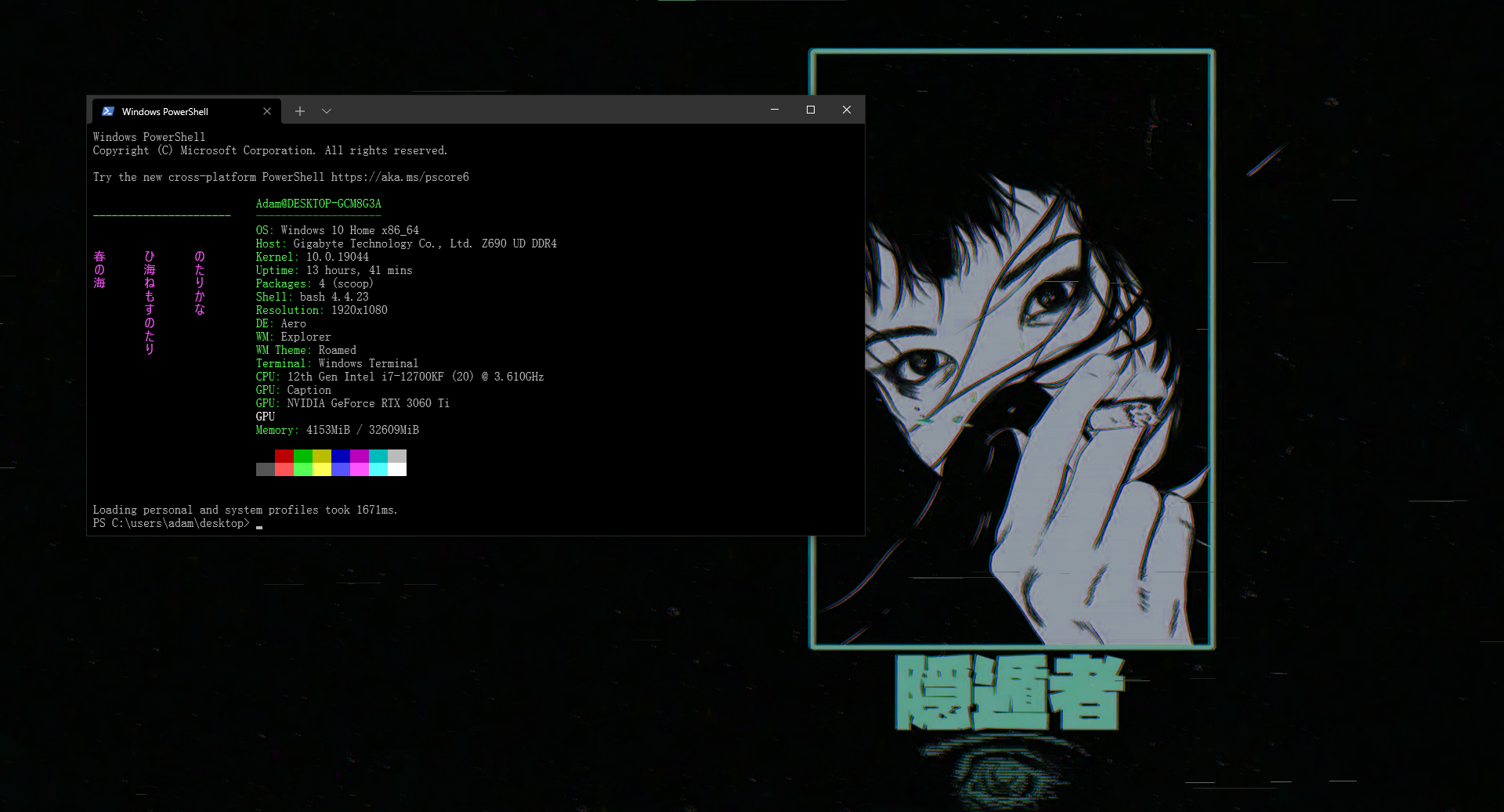This screenshot has height=812, width=1504.
Task: Click the Adam@DESKTOP-GCM8G3A header text
Action: point(319,204)
